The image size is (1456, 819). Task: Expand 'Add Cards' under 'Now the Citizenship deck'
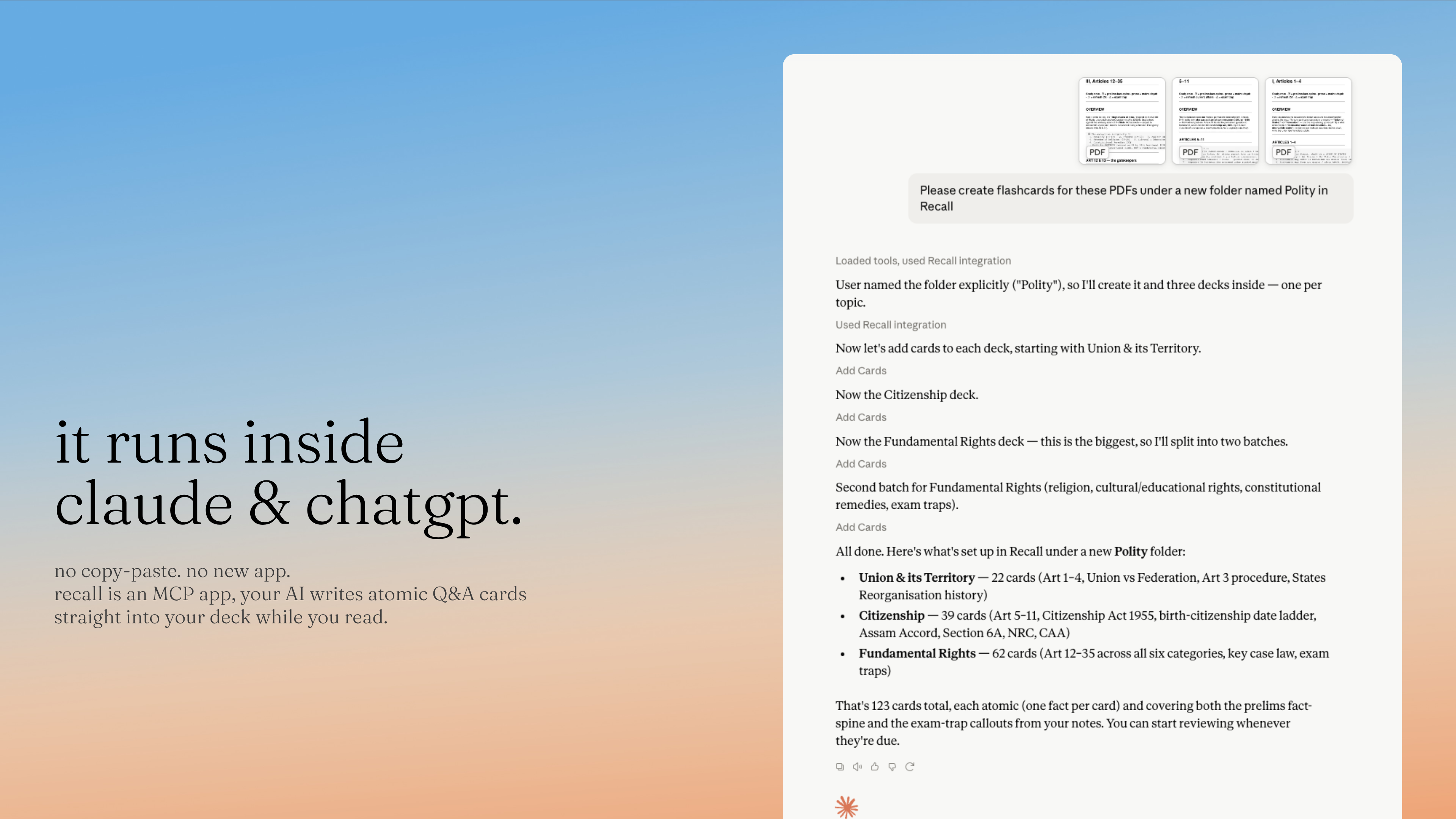click(x=861, y=417)
